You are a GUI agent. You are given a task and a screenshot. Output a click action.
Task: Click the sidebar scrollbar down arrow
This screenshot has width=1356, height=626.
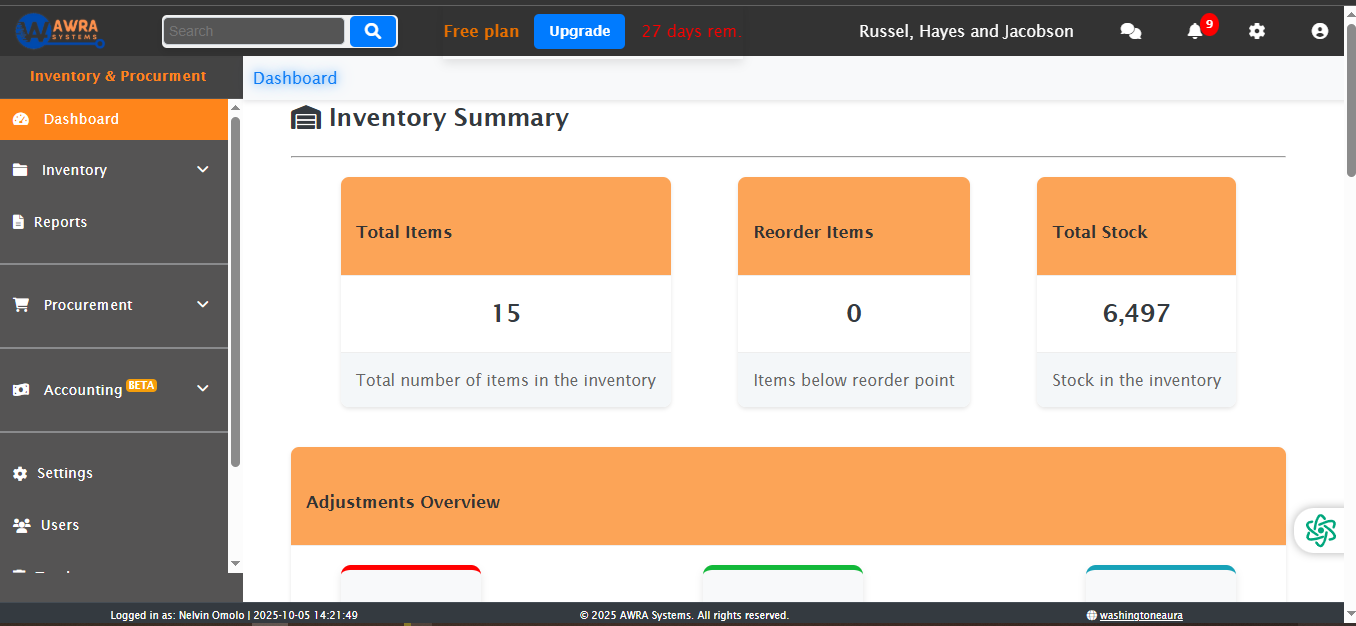[x=235, y=564]
